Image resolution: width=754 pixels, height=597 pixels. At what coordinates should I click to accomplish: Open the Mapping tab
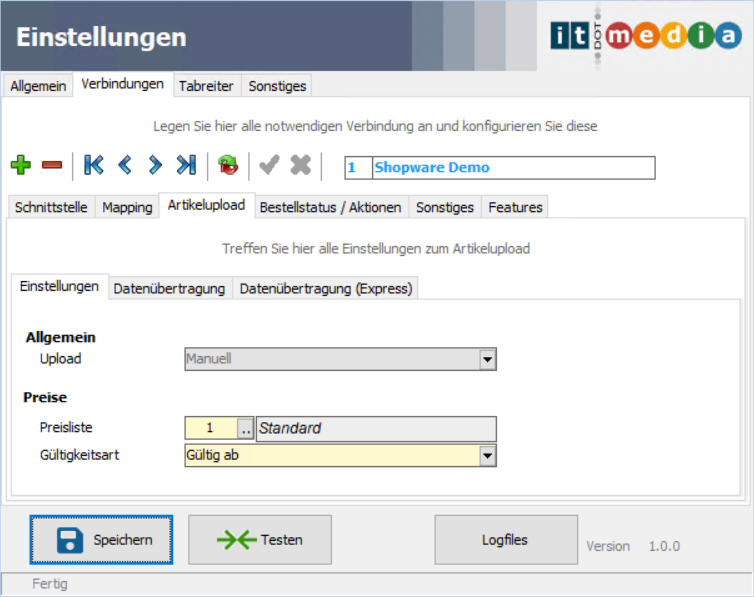click(x=127, y=207)
